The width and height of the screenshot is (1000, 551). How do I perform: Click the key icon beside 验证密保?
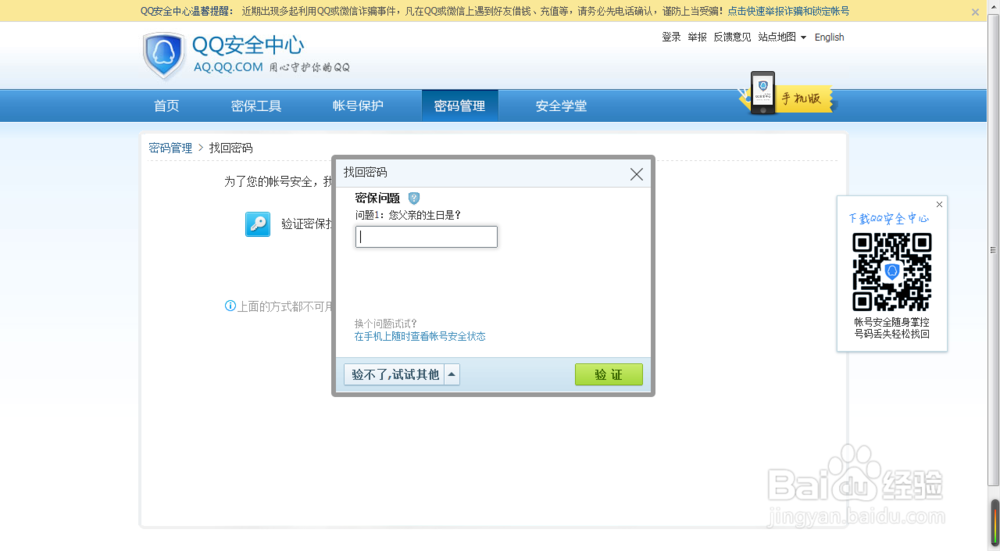(x=258, y=224)
